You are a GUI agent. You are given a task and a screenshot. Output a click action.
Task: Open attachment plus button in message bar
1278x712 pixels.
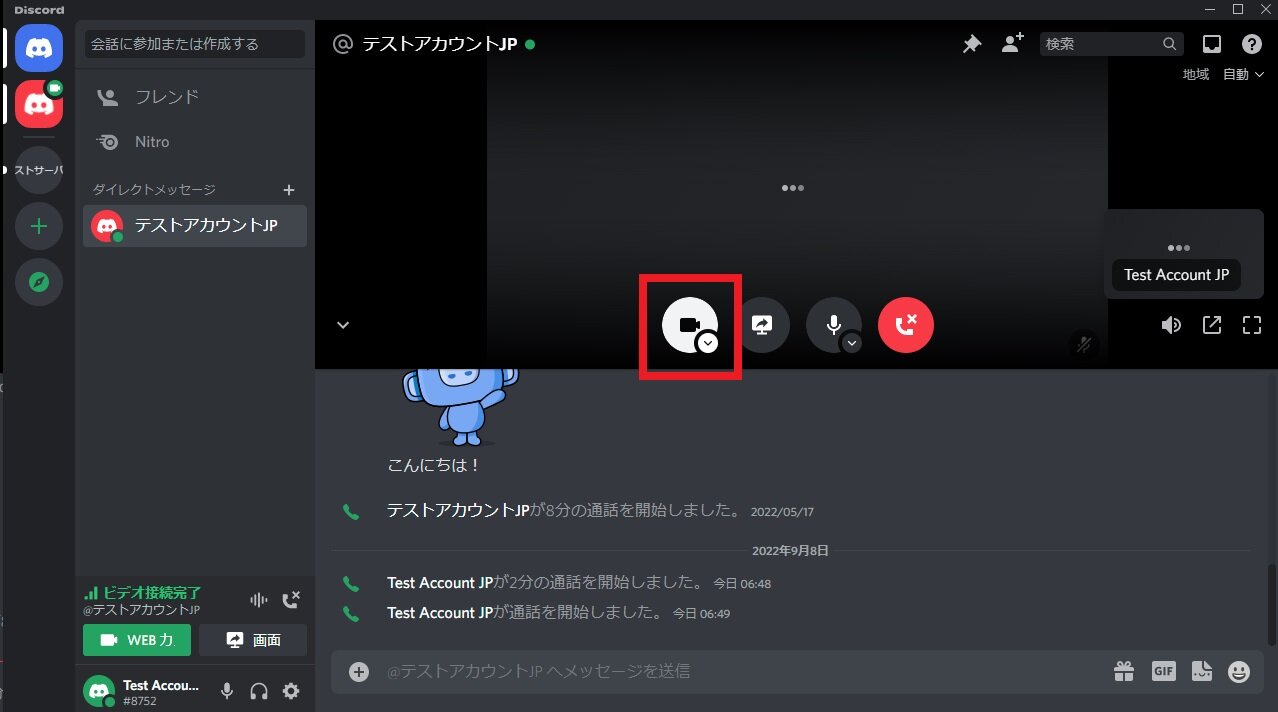[x=359, y=672]
